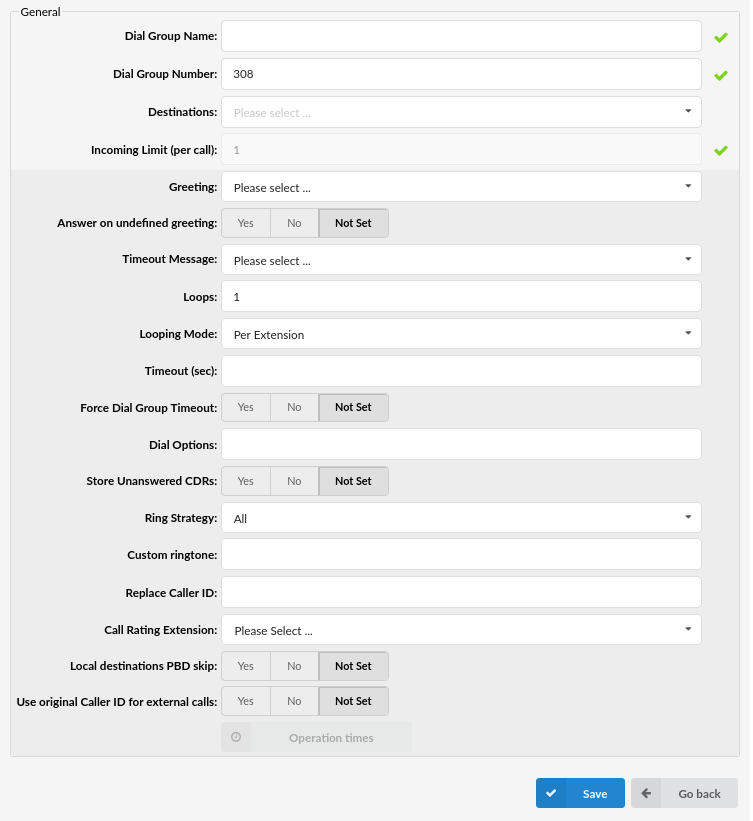753x821 pixels.
Task: Click the Incoming Limit (per call) field
Action: [461, 150]
